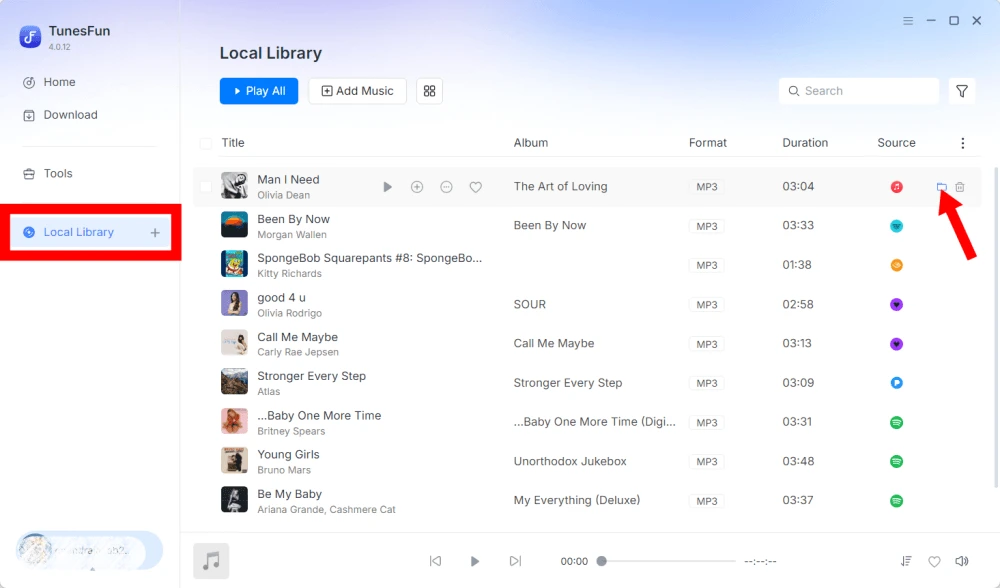This screenshot has height=588, width=1000.
Task: Delete the Man I Need track
Action: point(960,187)
